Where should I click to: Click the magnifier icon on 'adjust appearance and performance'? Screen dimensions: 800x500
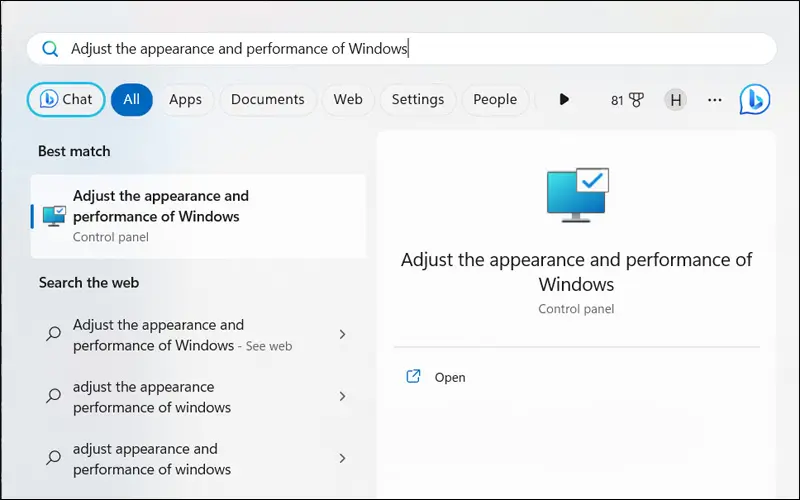[x=54, y=458]
